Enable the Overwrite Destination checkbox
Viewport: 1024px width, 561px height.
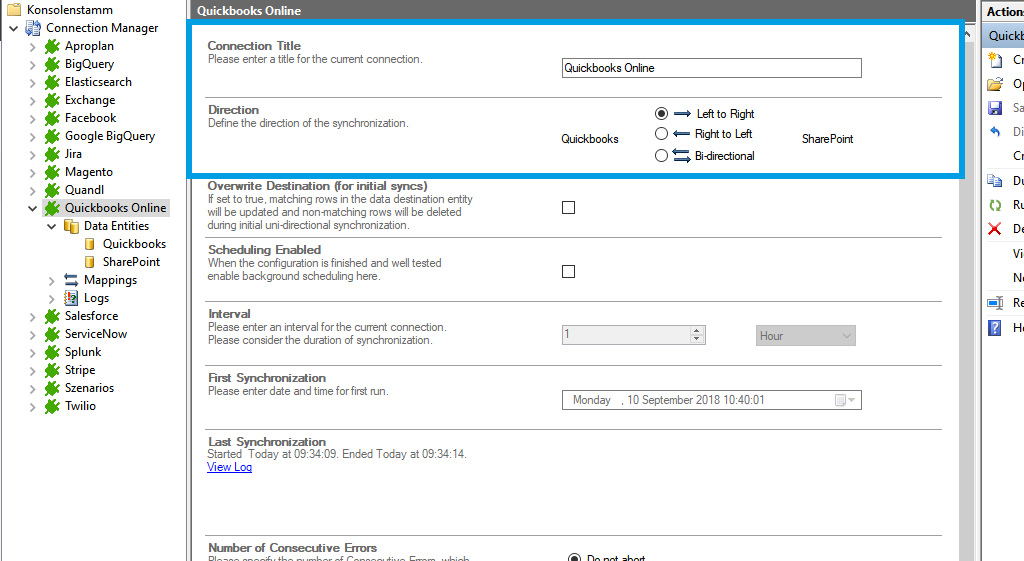tap(569, 208)
